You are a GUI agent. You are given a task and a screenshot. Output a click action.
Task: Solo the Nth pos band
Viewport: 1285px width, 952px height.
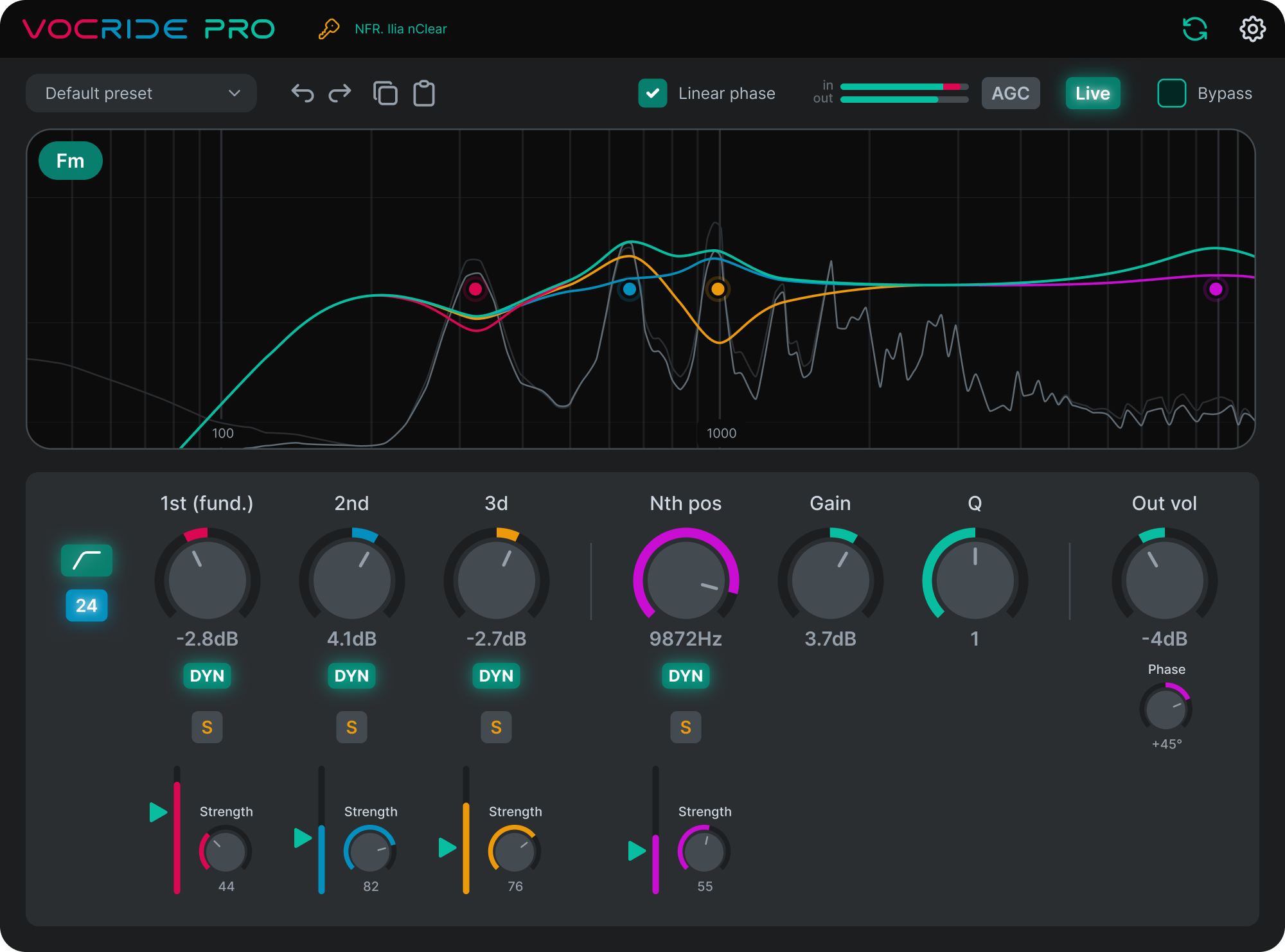pos(686,727)
